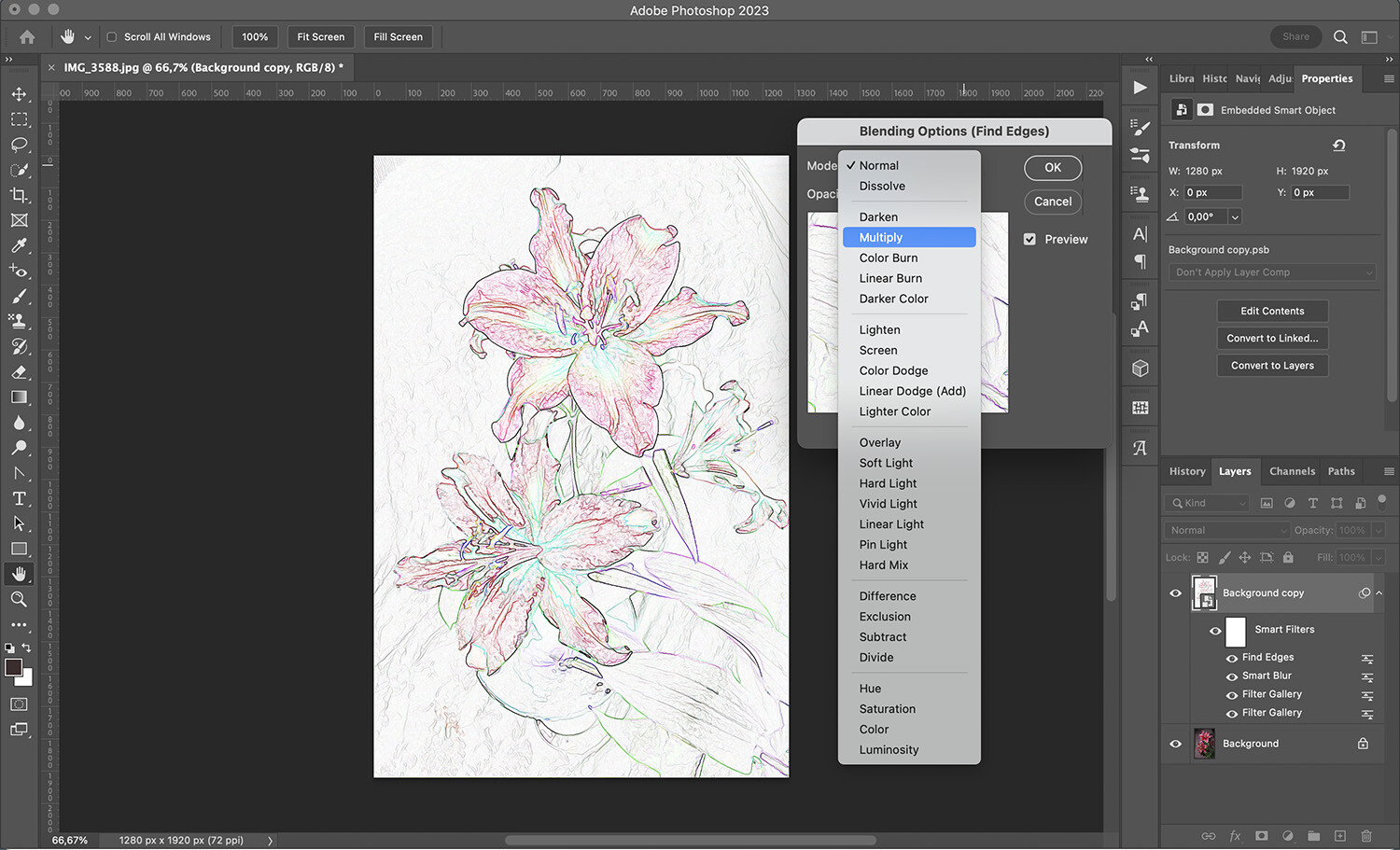1400x850 pixels.
Task: Hide the Background layer visibility
Action: click(1175, 744)
